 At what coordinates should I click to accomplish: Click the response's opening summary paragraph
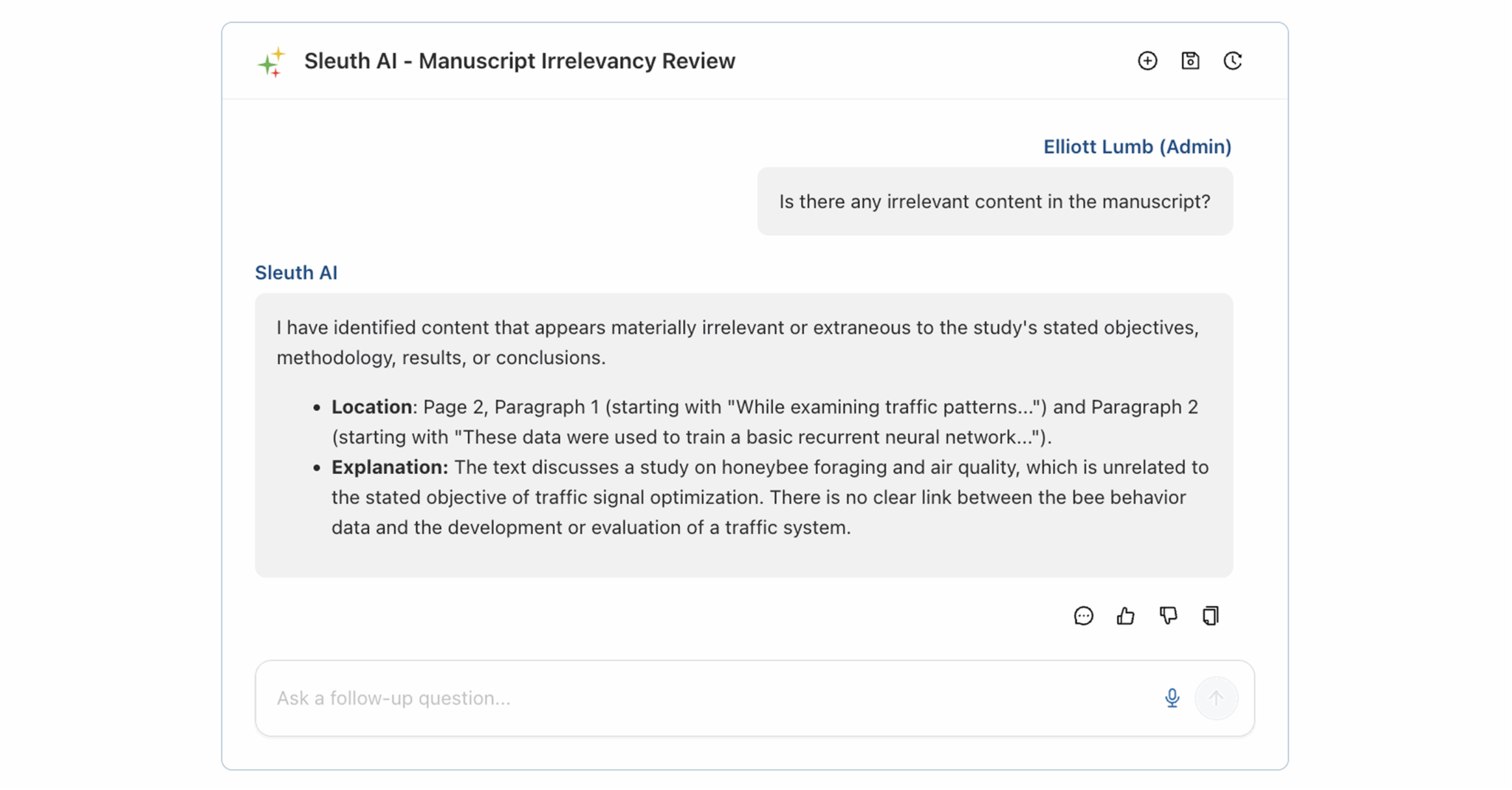[x=737, y=342]
